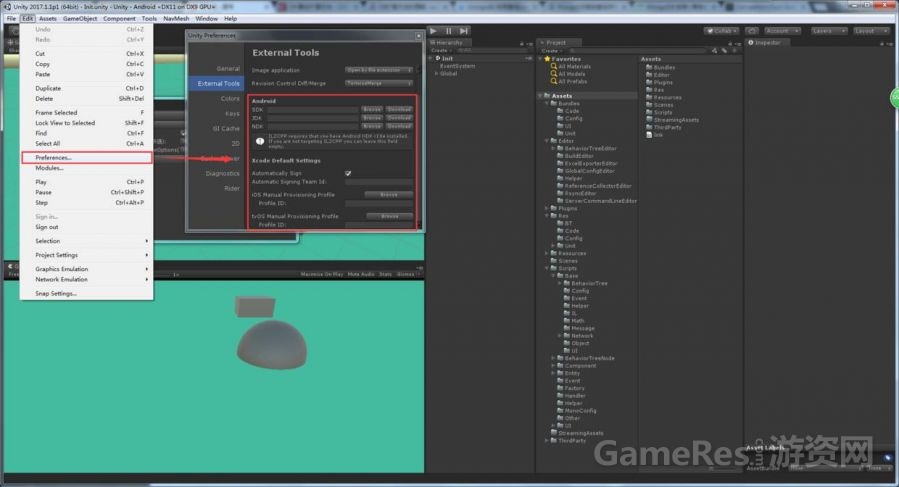899x487 pixels.
Task: Open the Gizmos dropdown in Game view
Action: pos(407,274)
